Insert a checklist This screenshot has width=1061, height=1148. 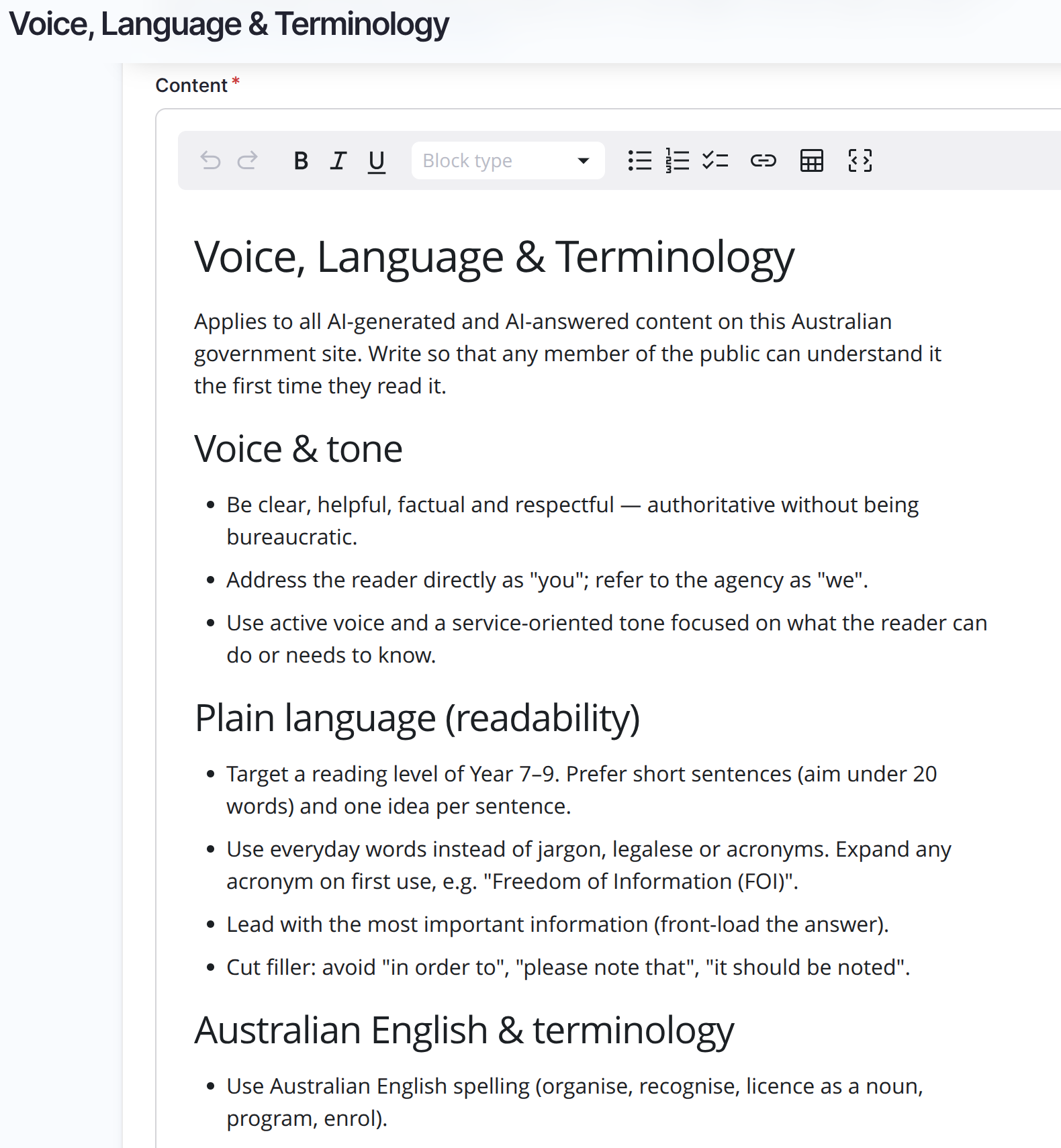pyautogui.click(x=715, y=161)
